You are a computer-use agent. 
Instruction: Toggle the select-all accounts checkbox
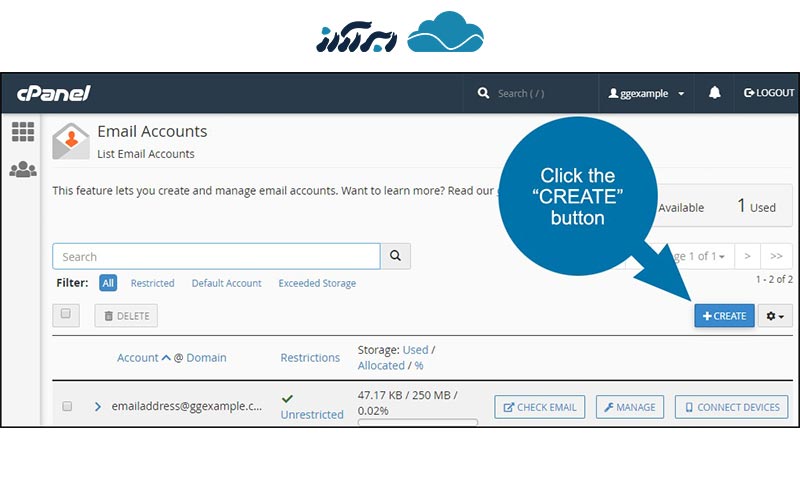click(66, 314)
